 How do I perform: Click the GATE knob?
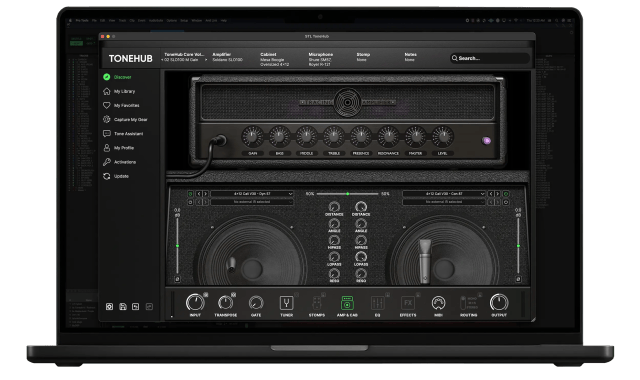(x=256, y=303)
